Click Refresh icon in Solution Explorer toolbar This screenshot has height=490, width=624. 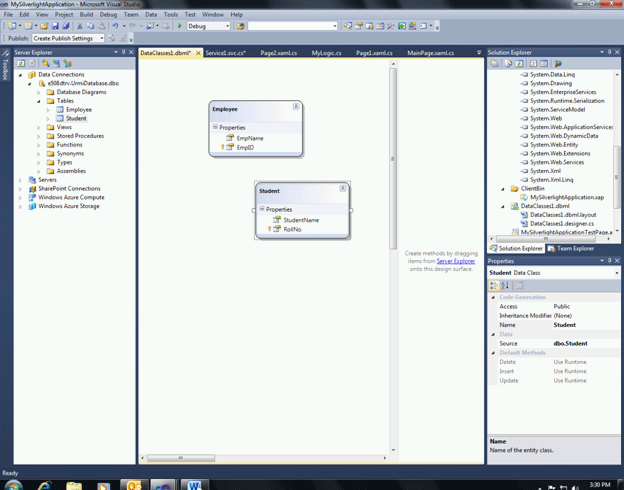click(519, 63)
